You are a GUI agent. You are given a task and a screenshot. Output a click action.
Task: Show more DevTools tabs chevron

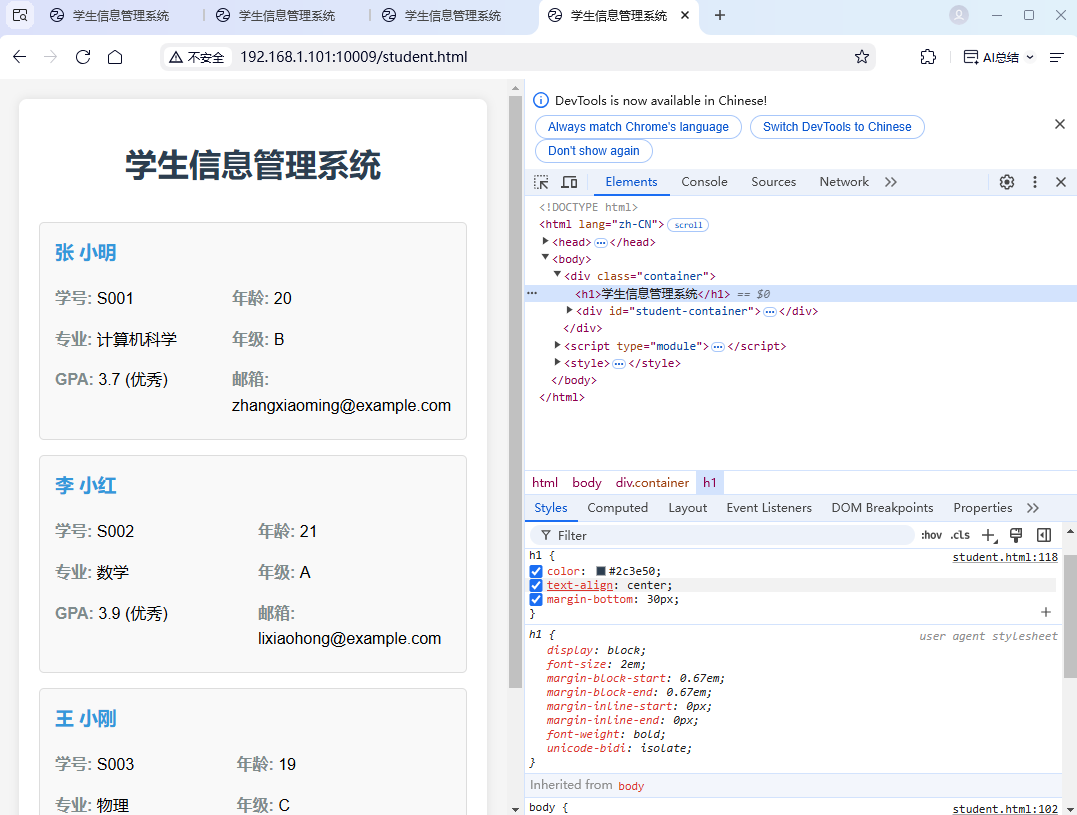click(891, 182)
